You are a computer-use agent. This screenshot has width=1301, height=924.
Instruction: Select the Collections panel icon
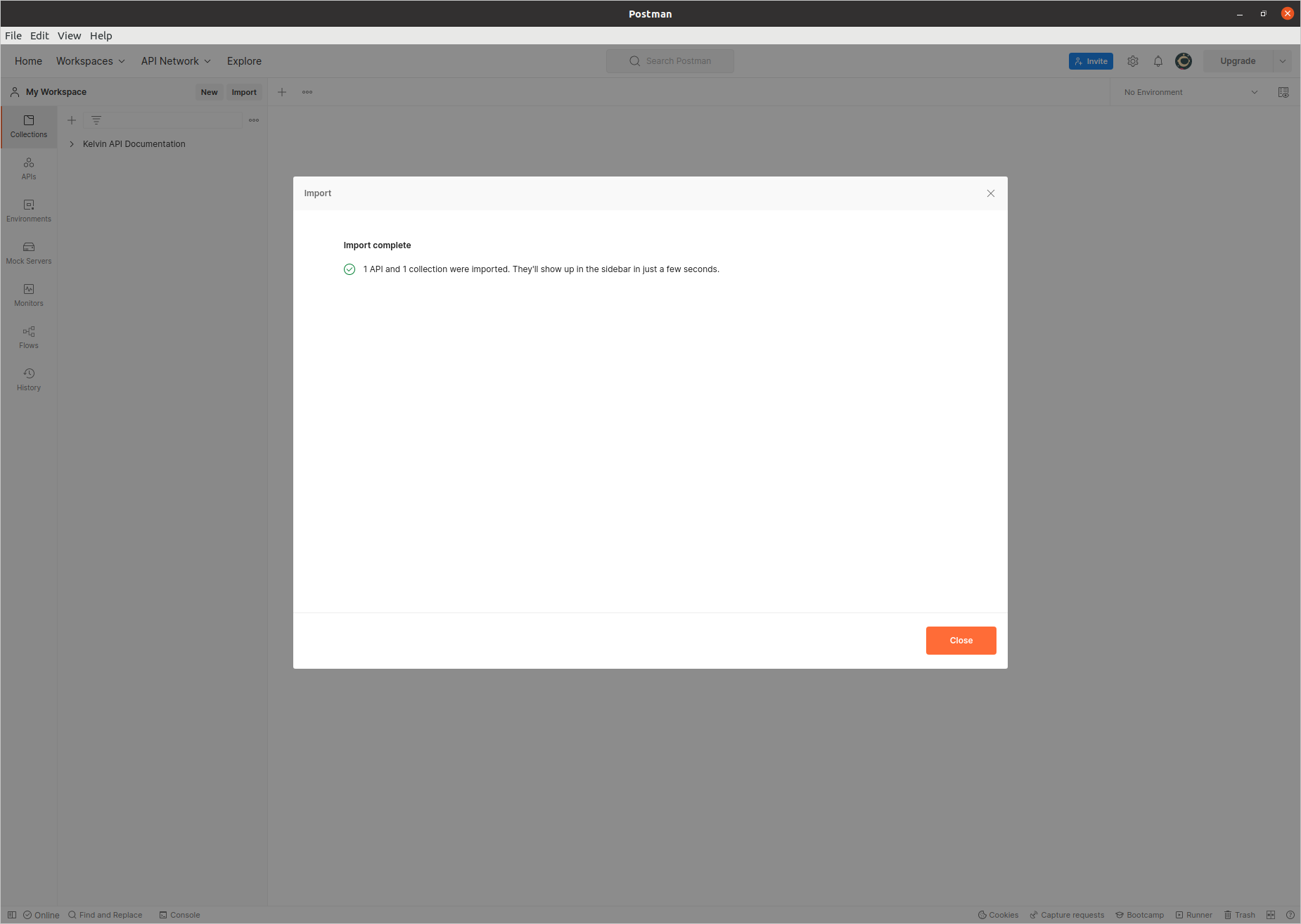(28, 127)
